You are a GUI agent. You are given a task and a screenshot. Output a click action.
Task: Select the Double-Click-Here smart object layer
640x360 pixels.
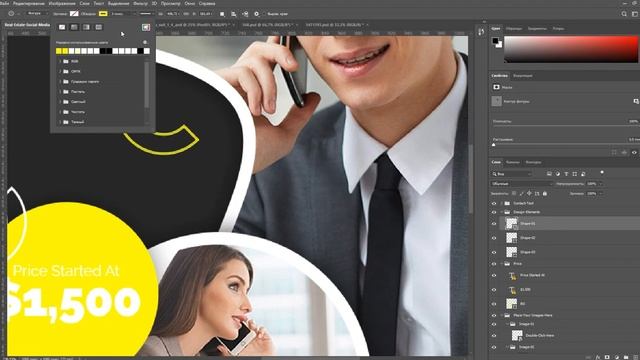tap(540, 336)
